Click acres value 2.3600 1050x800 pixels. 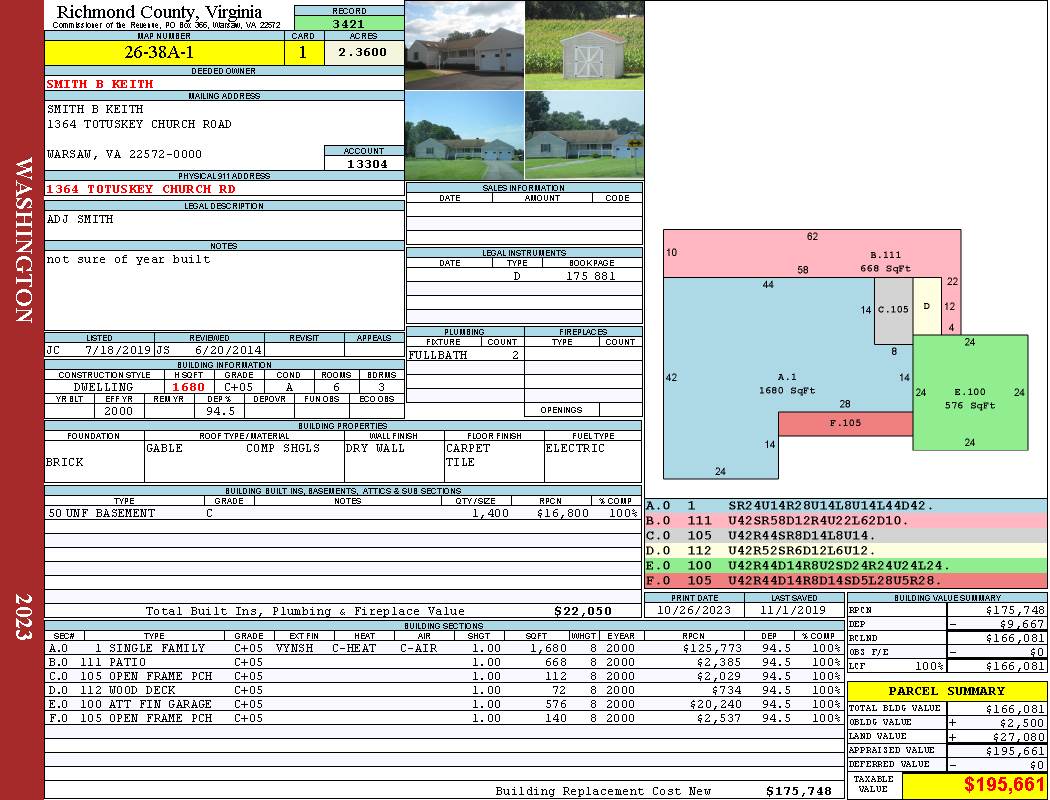pyautogui.click(x=362, y=52)
